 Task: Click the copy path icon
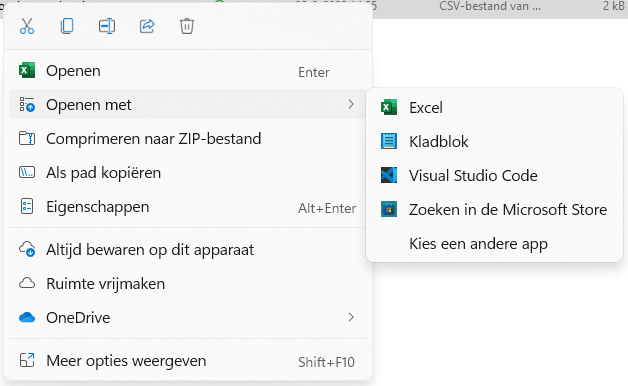click(x=27, y=173)
